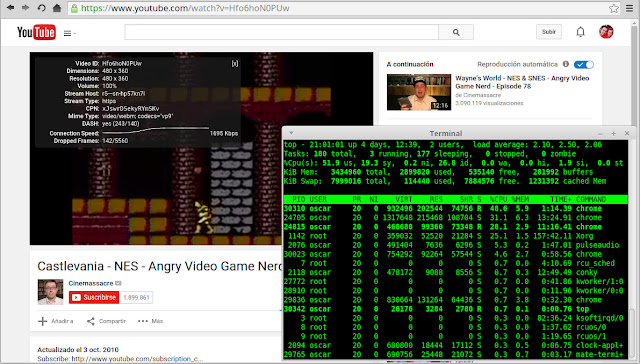Click Añadir a plus icon

[42, 321]
